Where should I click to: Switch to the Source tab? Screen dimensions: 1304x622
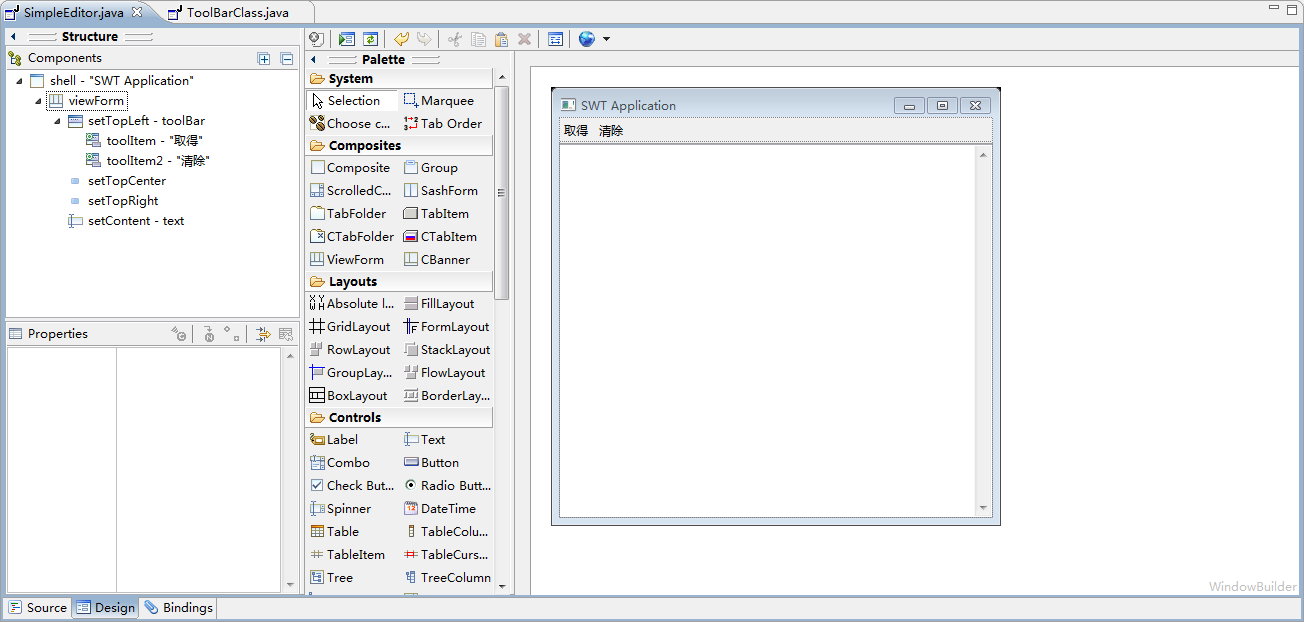[38, 607]
